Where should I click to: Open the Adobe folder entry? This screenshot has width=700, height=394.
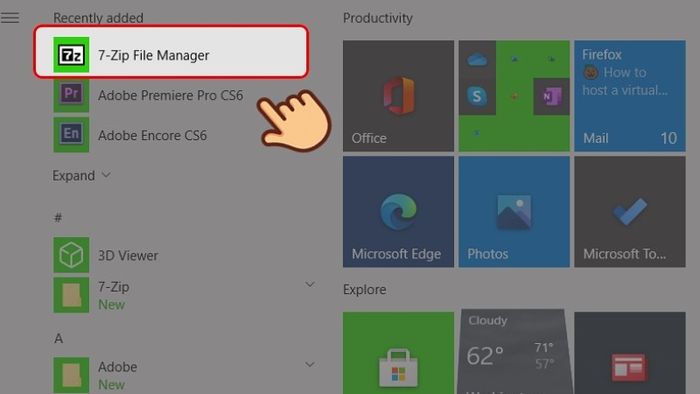click(x=184, y=375)
